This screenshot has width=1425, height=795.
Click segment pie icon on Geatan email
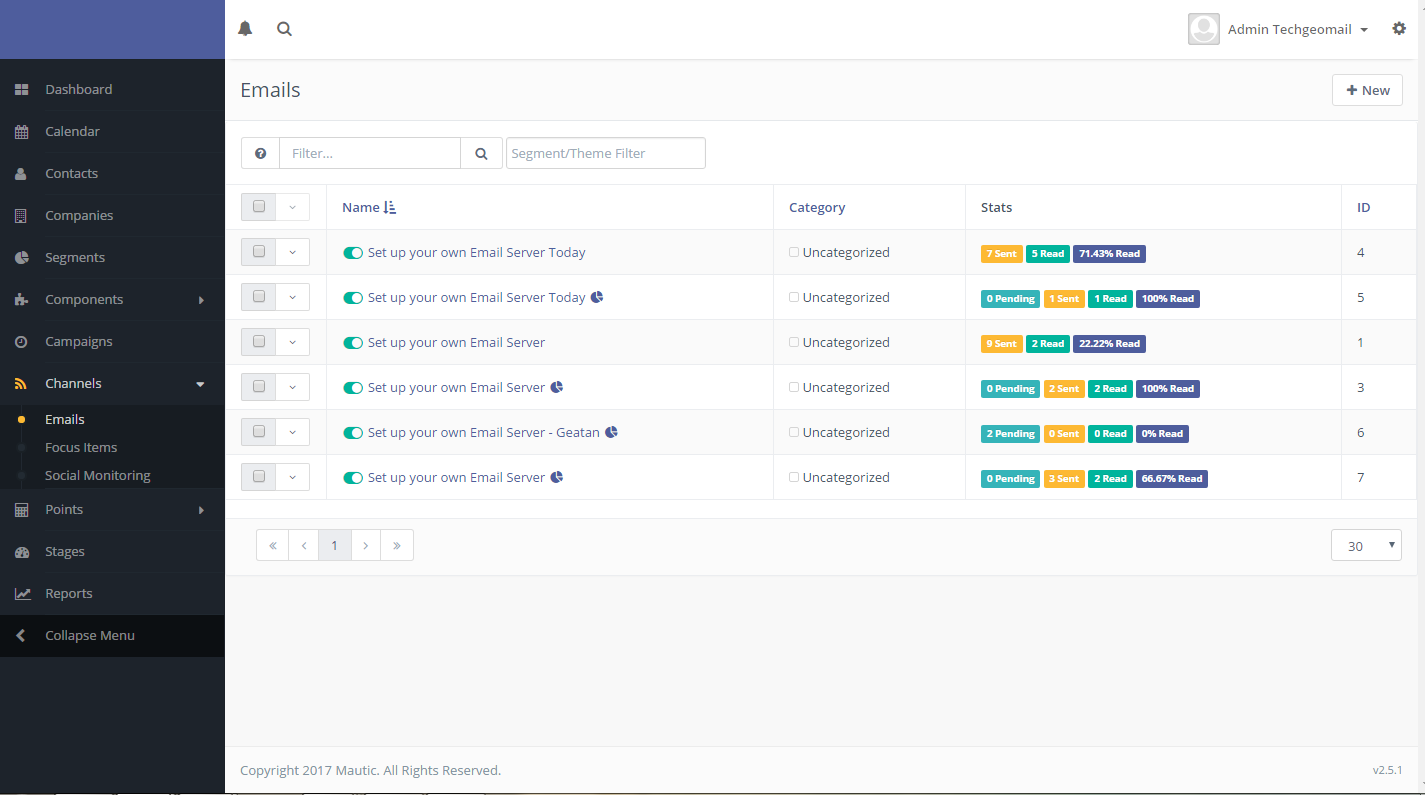(612, 433)
